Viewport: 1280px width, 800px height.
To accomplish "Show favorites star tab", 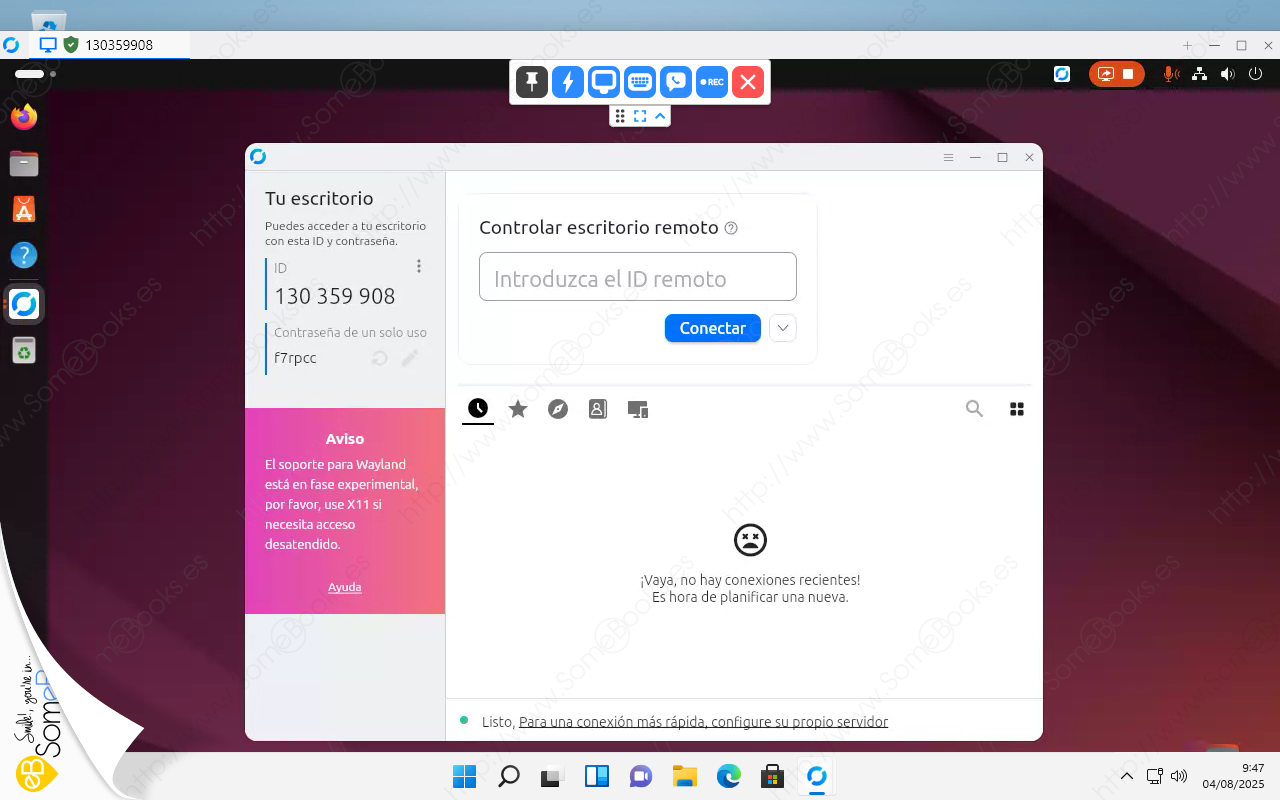I will coord(518,408).
